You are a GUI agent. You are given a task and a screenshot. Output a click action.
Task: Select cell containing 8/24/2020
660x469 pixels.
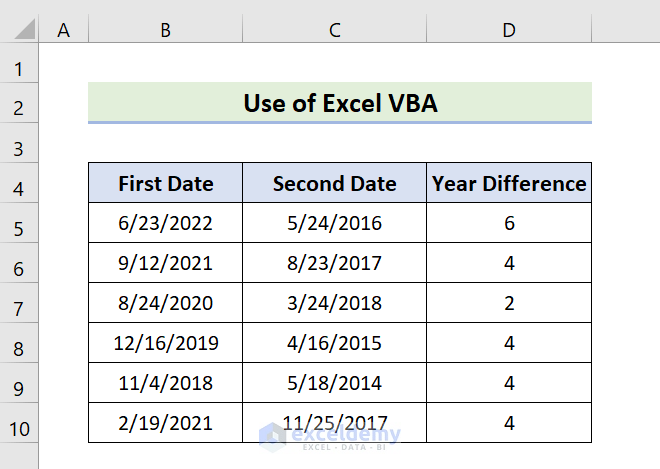click(165, 303)
